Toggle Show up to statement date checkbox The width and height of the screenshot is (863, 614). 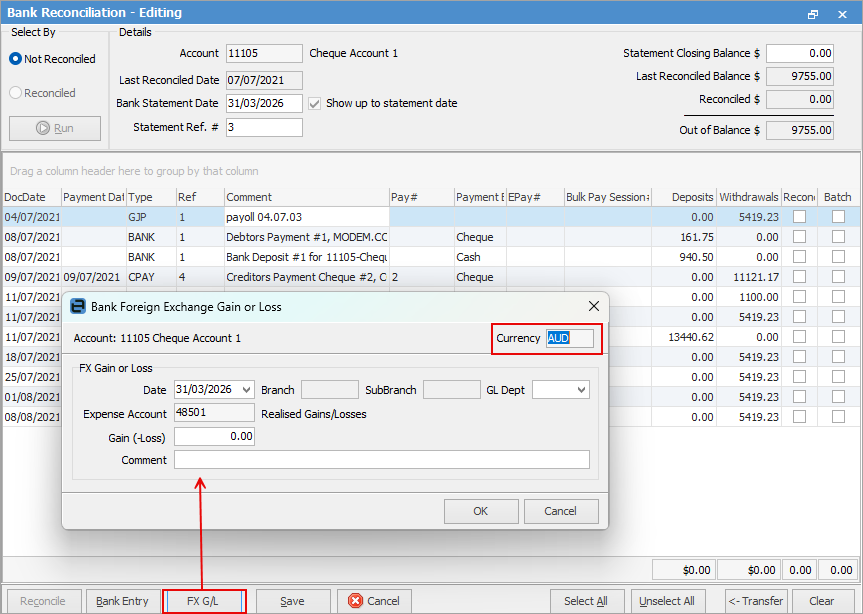point(314,103)
